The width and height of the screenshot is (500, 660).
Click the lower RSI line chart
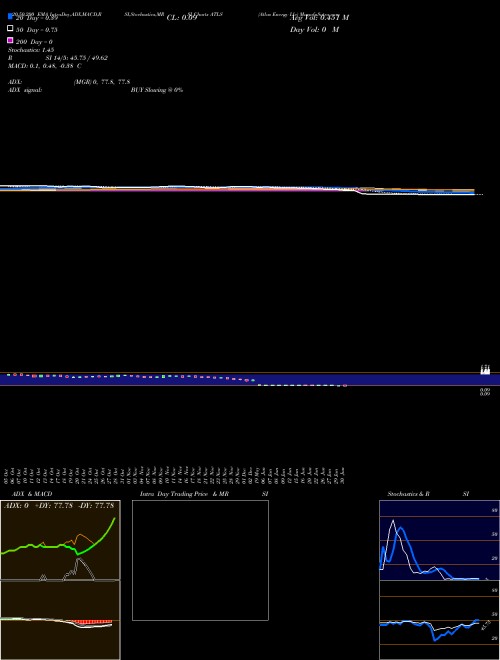439,620
